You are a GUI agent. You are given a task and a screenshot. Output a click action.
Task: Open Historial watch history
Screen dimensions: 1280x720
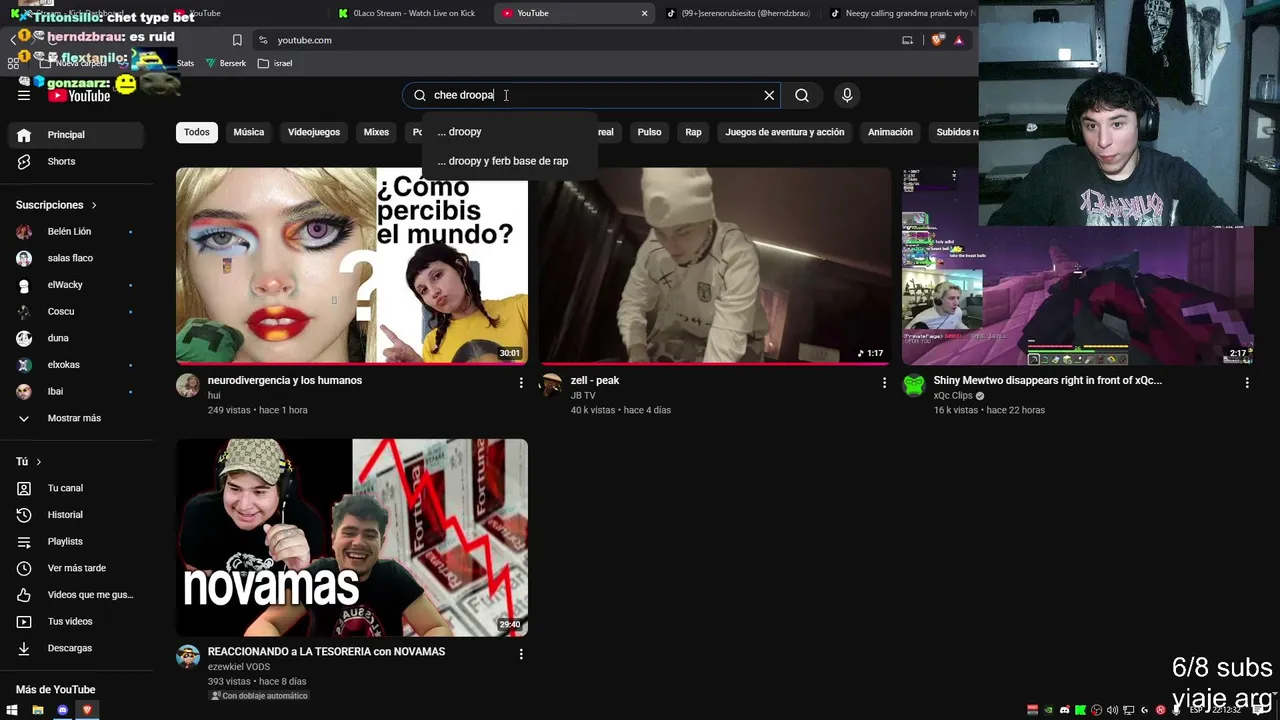[76, 515]
